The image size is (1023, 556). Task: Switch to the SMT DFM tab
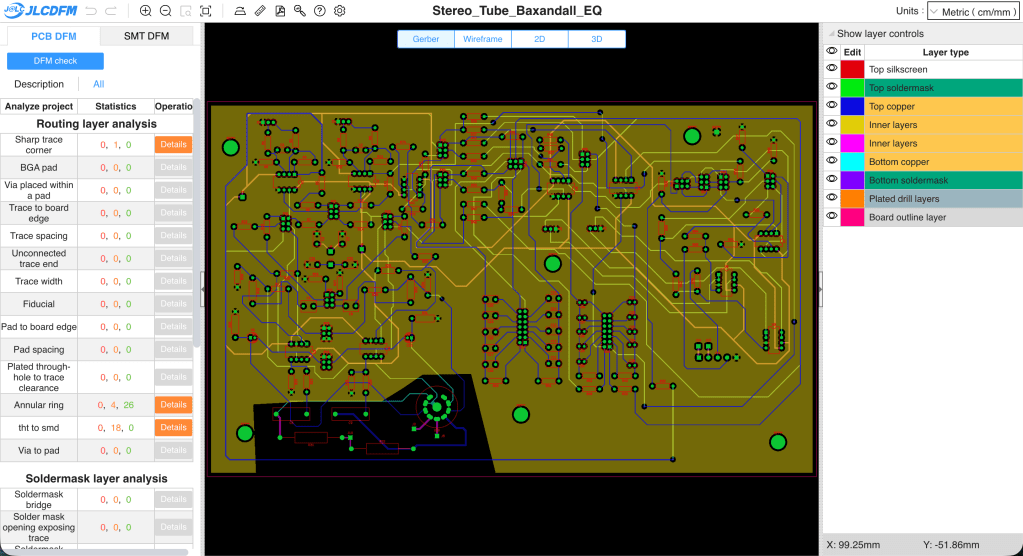(x=145, y=36)
